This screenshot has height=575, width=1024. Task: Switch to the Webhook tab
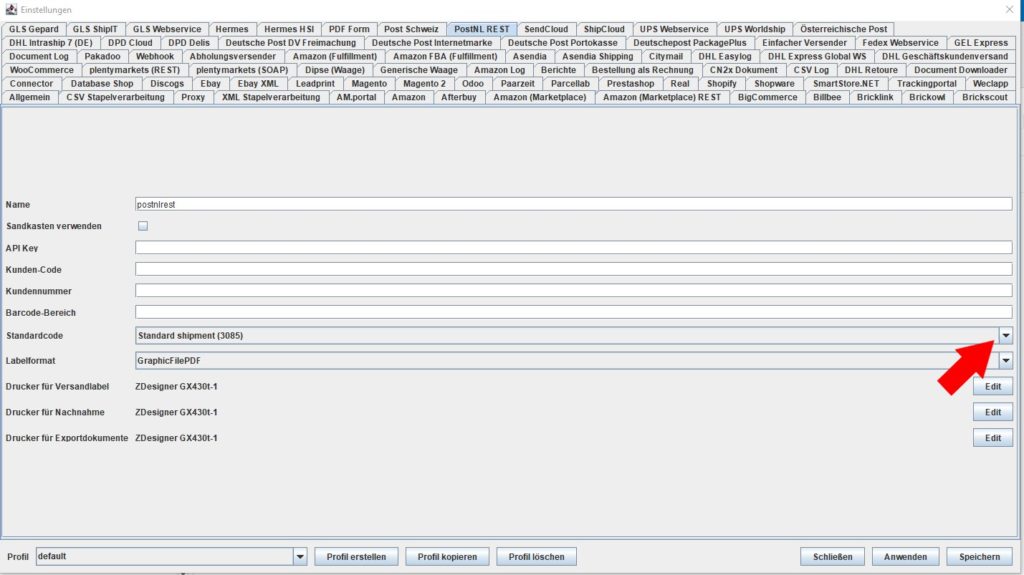pos(155,56)
